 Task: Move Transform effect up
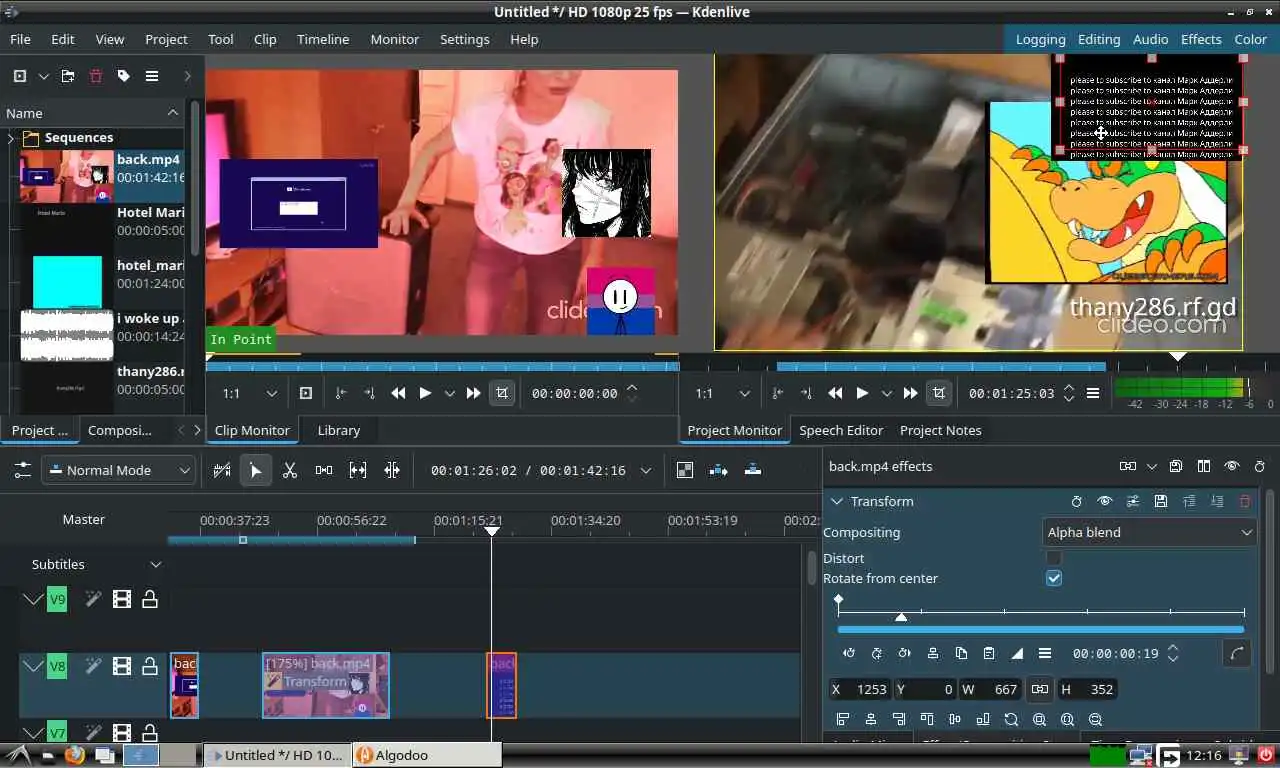pos(1189,501)
